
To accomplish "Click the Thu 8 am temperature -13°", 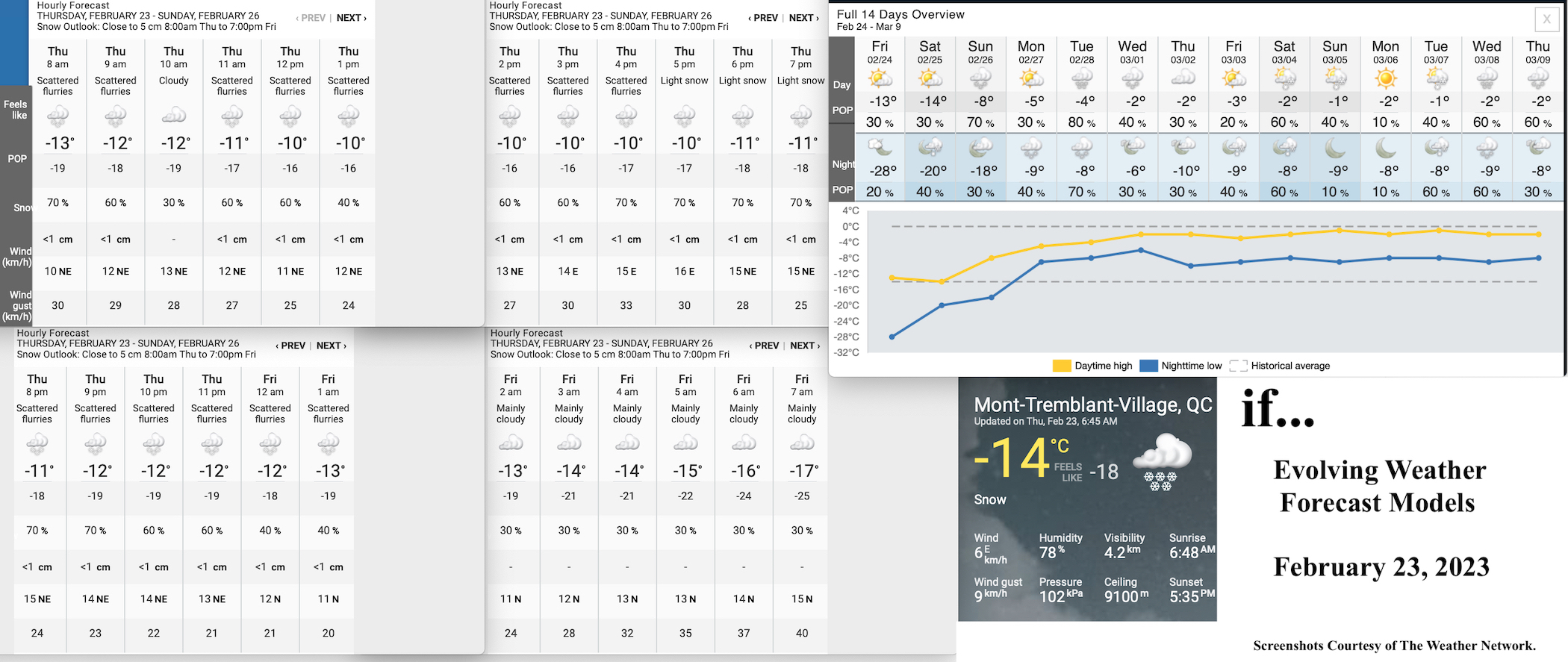I will click(59, 143).
